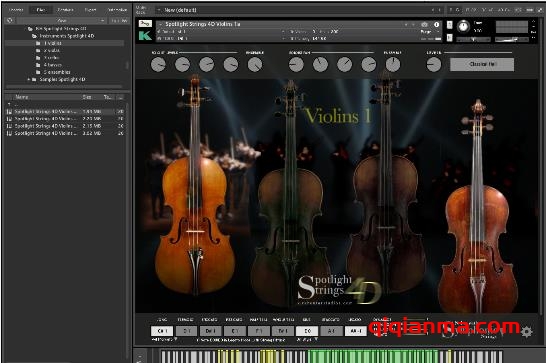Click the browser refresh icon

click(10, 21)
